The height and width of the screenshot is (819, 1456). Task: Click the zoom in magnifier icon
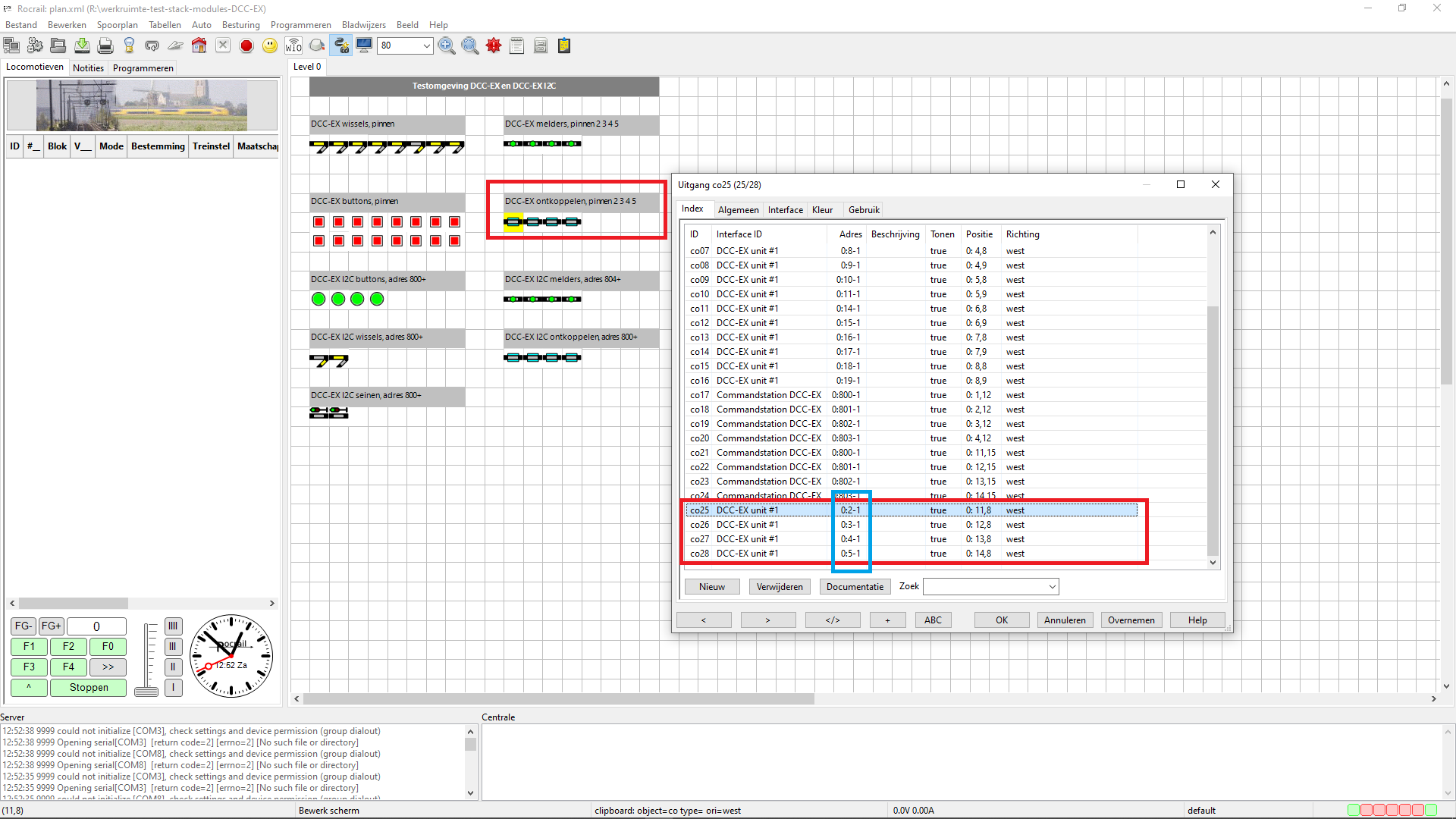pos(447,45)
